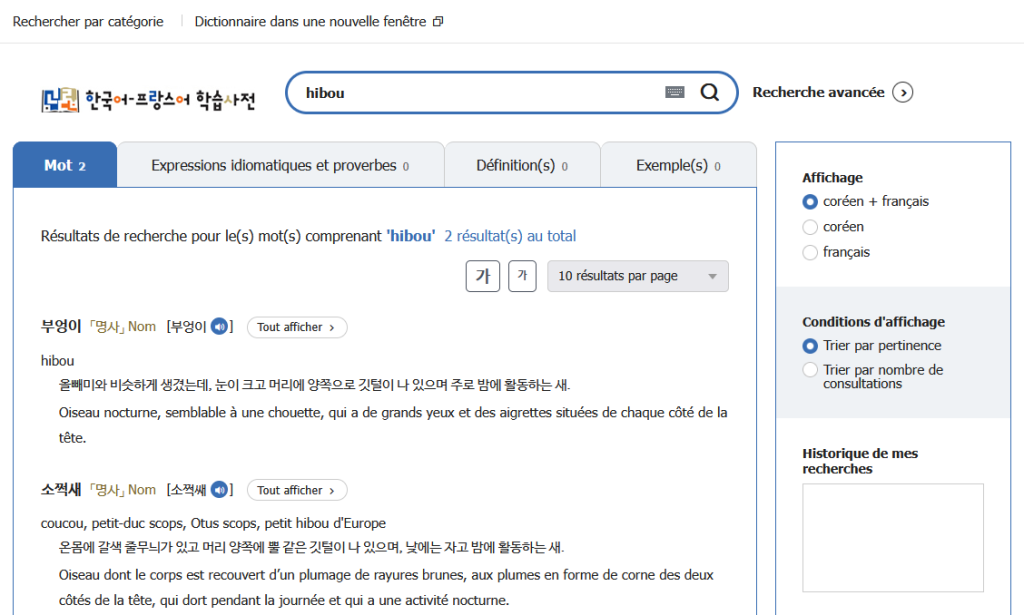This screenshot has width=1024, height=615.
Task: Open Expressions idiomatiques et proverbes tab
Action: point(281,165)
